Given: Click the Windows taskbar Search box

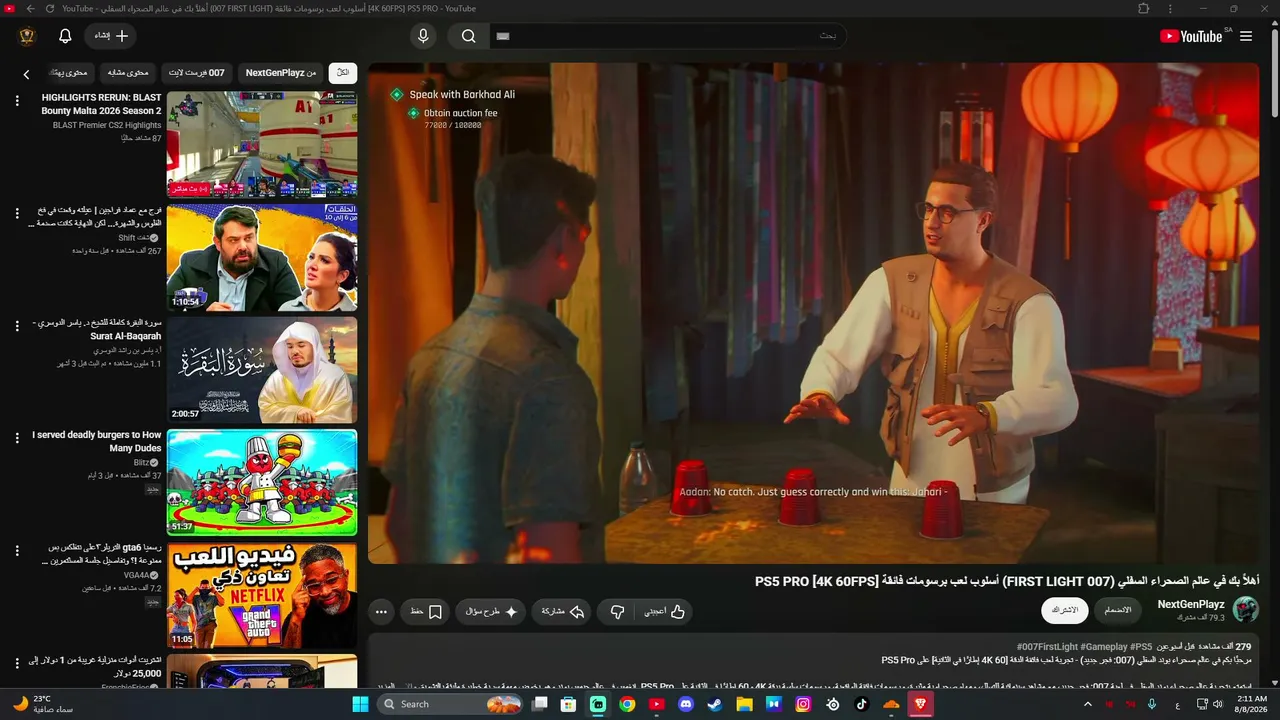Looking at the screenshot, I should coord(451,704).
